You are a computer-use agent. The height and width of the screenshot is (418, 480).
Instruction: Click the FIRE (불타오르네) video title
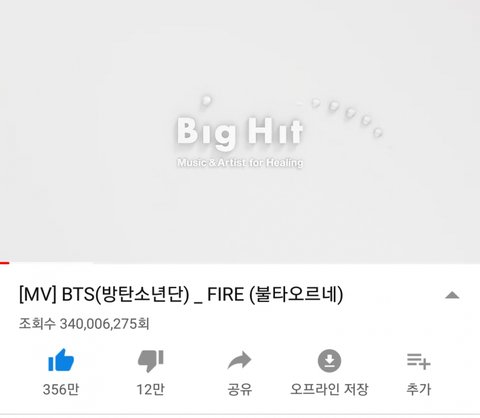(275, 295)
